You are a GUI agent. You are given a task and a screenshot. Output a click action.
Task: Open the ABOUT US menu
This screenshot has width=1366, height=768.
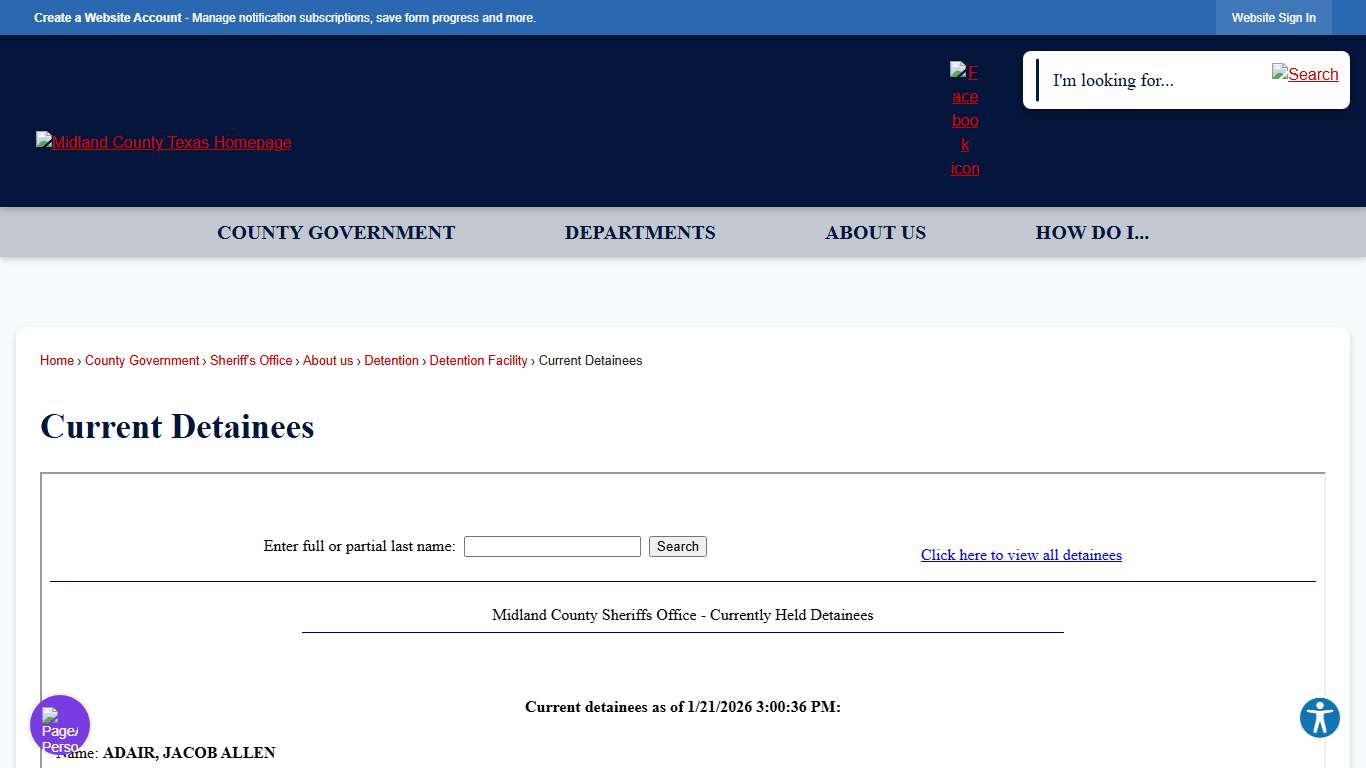[875, 232]
